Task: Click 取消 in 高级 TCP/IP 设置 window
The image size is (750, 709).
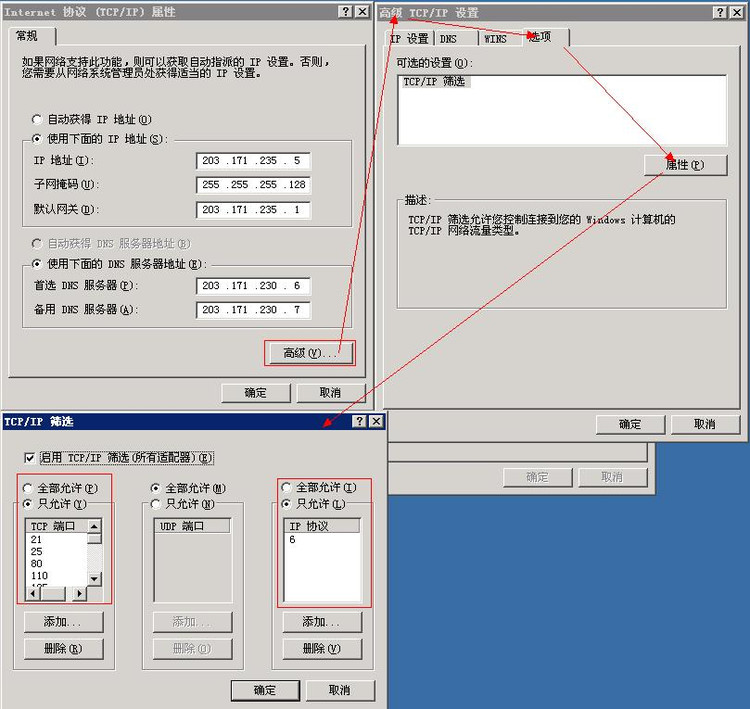Action: coord(705,424)
